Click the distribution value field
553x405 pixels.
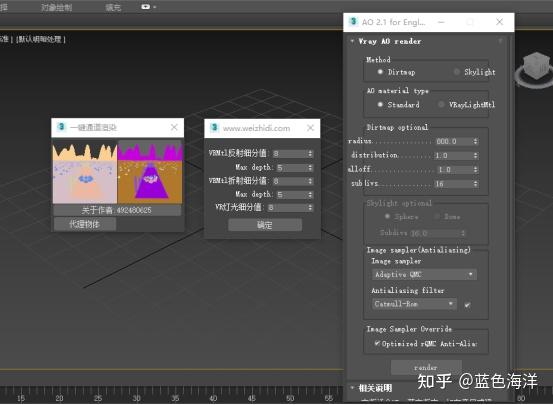tap(454, 156)
